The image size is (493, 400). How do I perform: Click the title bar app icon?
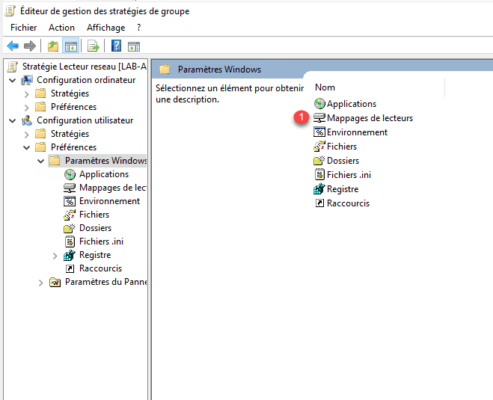pos(10,11)
